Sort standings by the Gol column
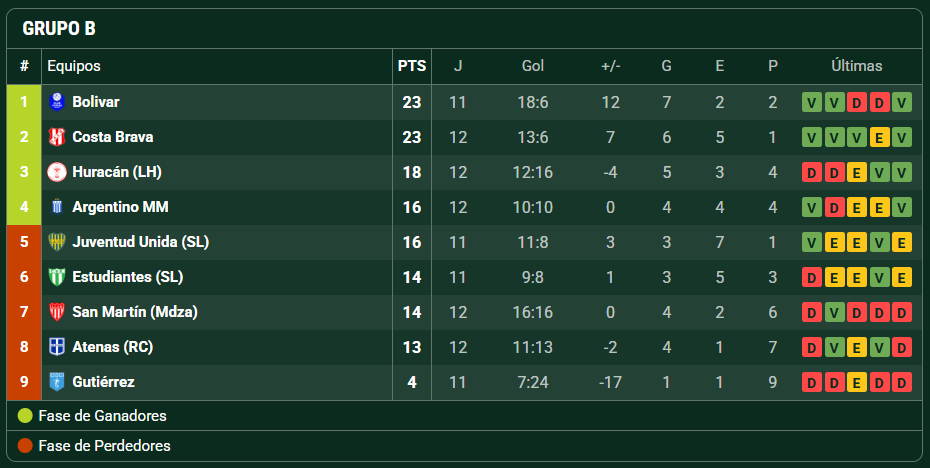Viewport: 930px width, 468px height. tap(533, 66)
